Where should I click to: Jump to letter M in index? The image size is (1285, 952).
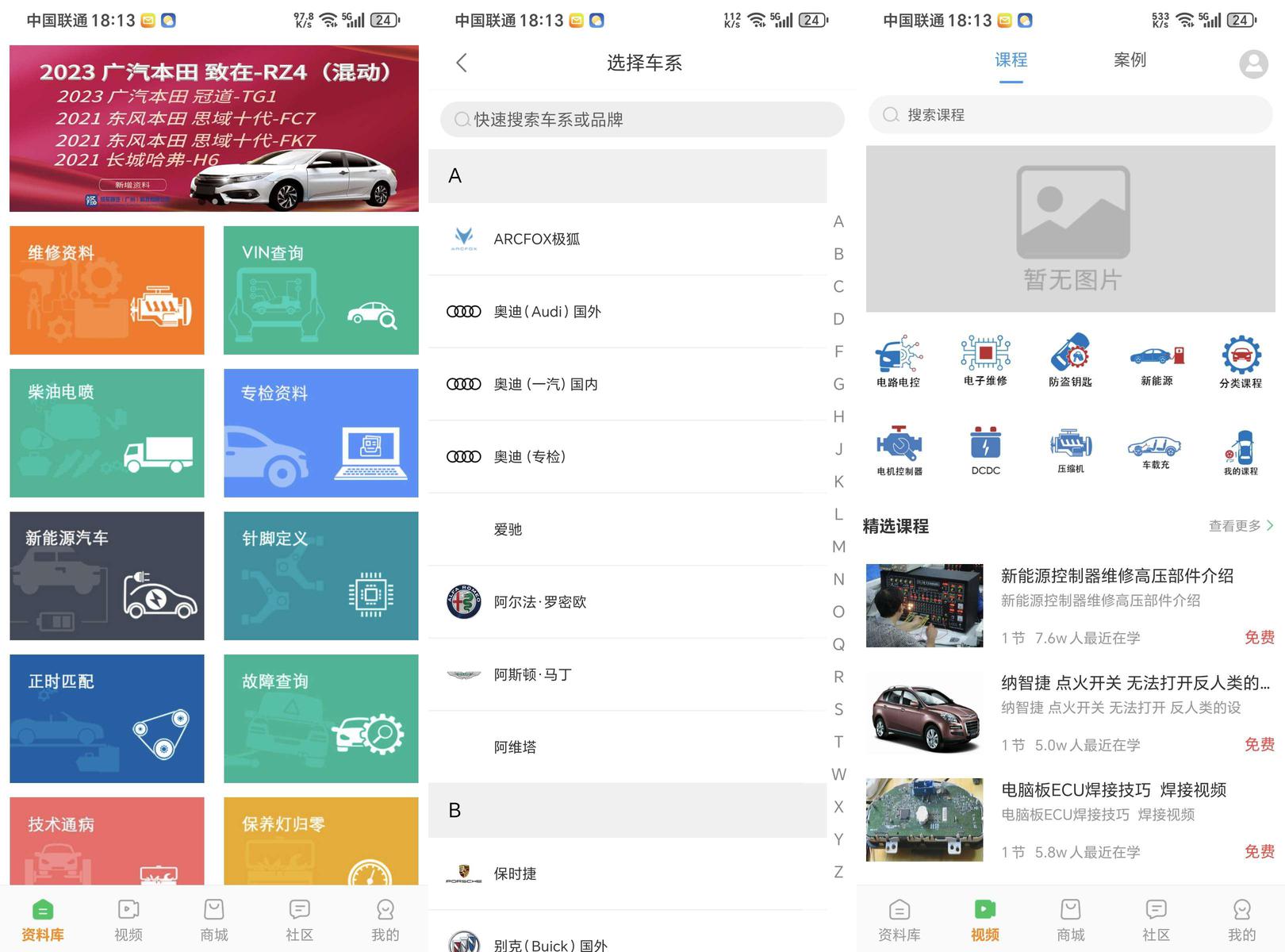[838, 547]
